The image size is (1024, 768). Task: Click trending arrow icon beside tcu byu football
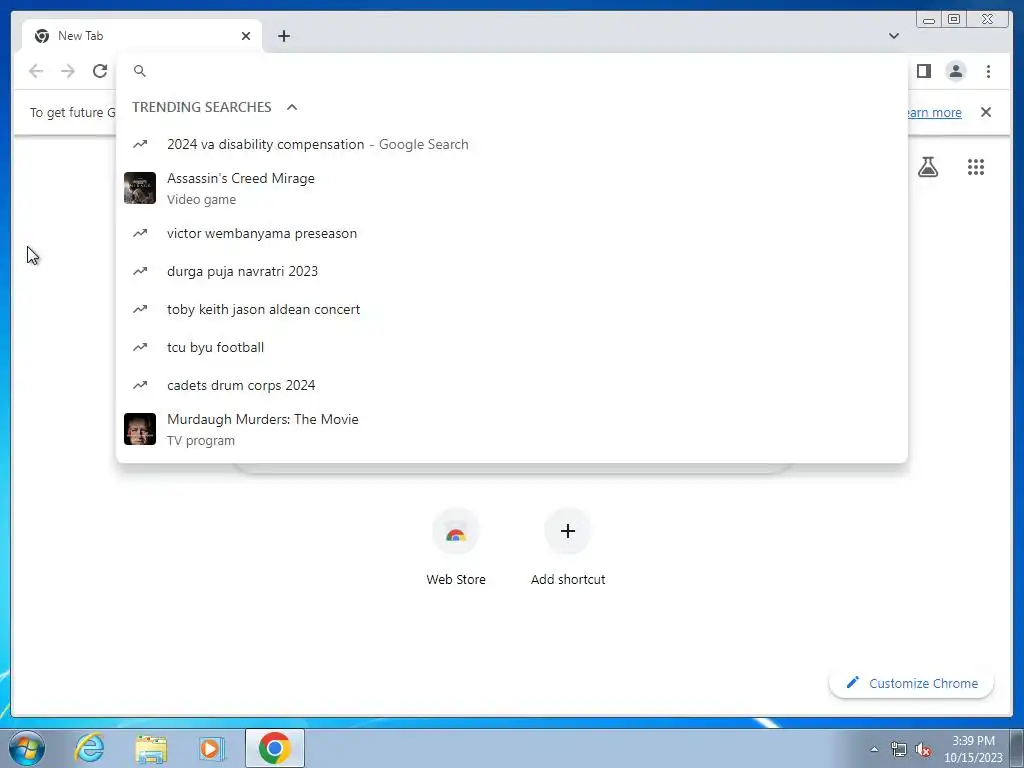point(140,347)
